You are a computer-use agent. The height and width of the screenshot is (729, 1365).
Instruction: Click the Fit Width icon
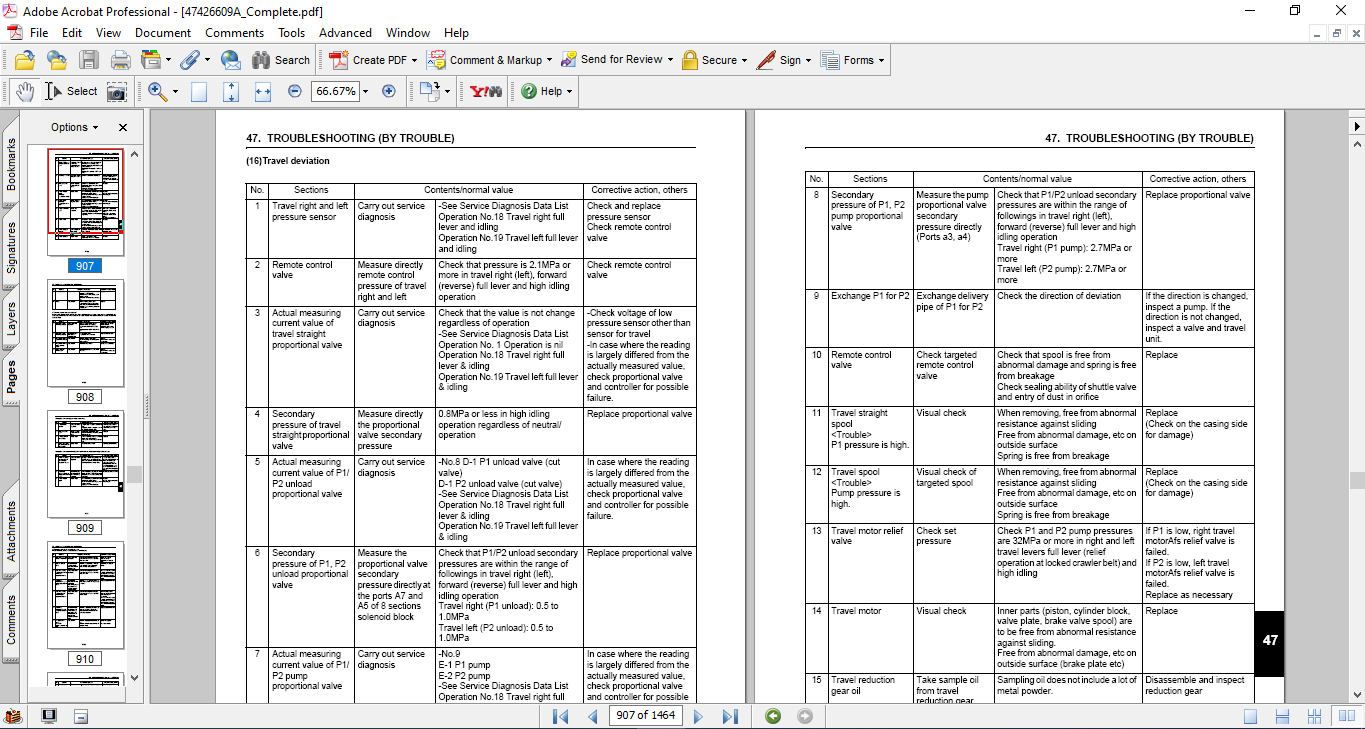(x=263, y=91)
